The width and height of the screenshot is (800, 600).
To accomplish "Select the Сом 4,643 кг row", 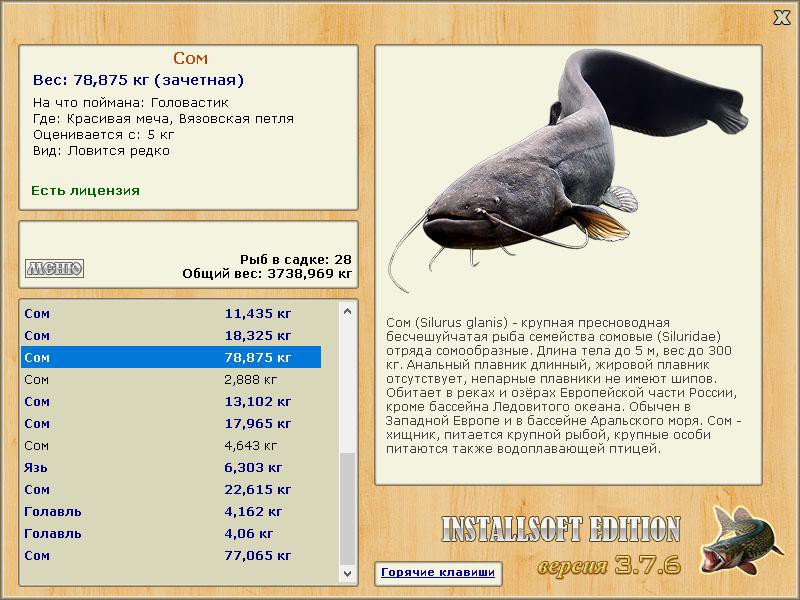I will [171, 445].
